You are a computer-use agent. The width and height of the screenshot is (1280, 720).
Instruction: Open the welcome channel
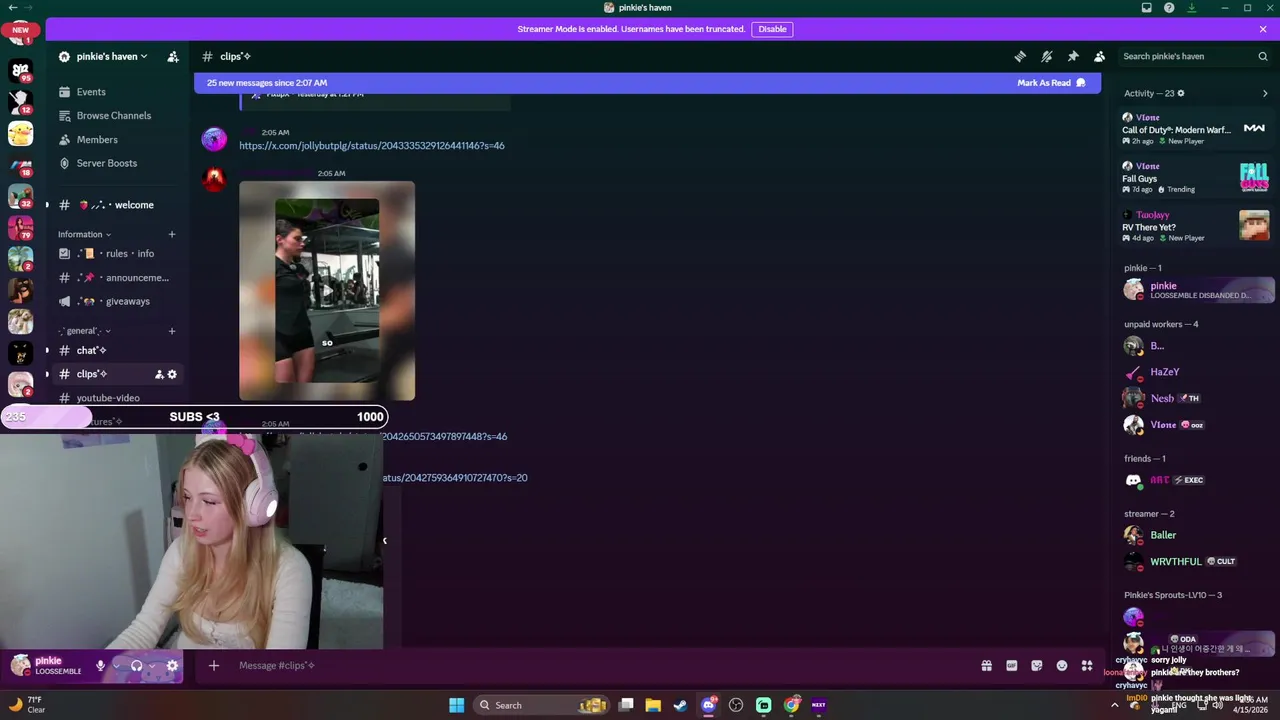(x=119, y=205)
